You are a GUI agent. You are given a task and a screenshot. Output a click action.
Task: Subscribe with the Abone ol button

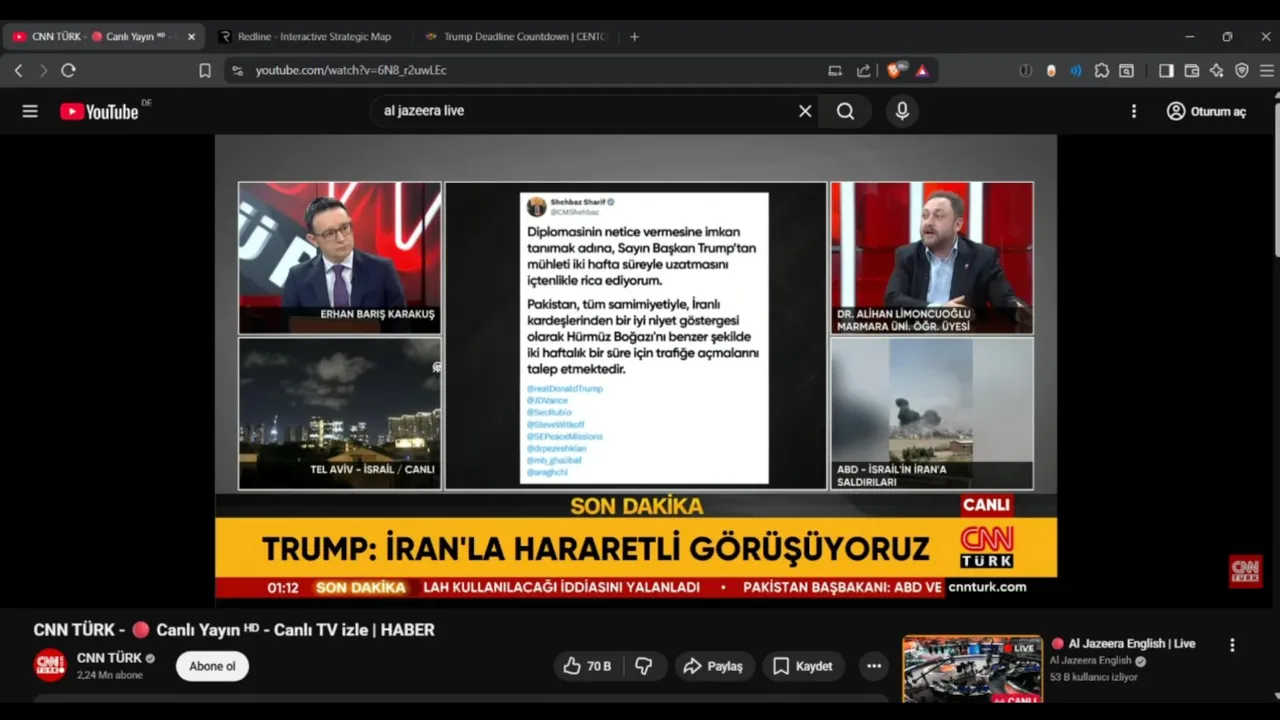pyautogui.click(x=212, y=666)
